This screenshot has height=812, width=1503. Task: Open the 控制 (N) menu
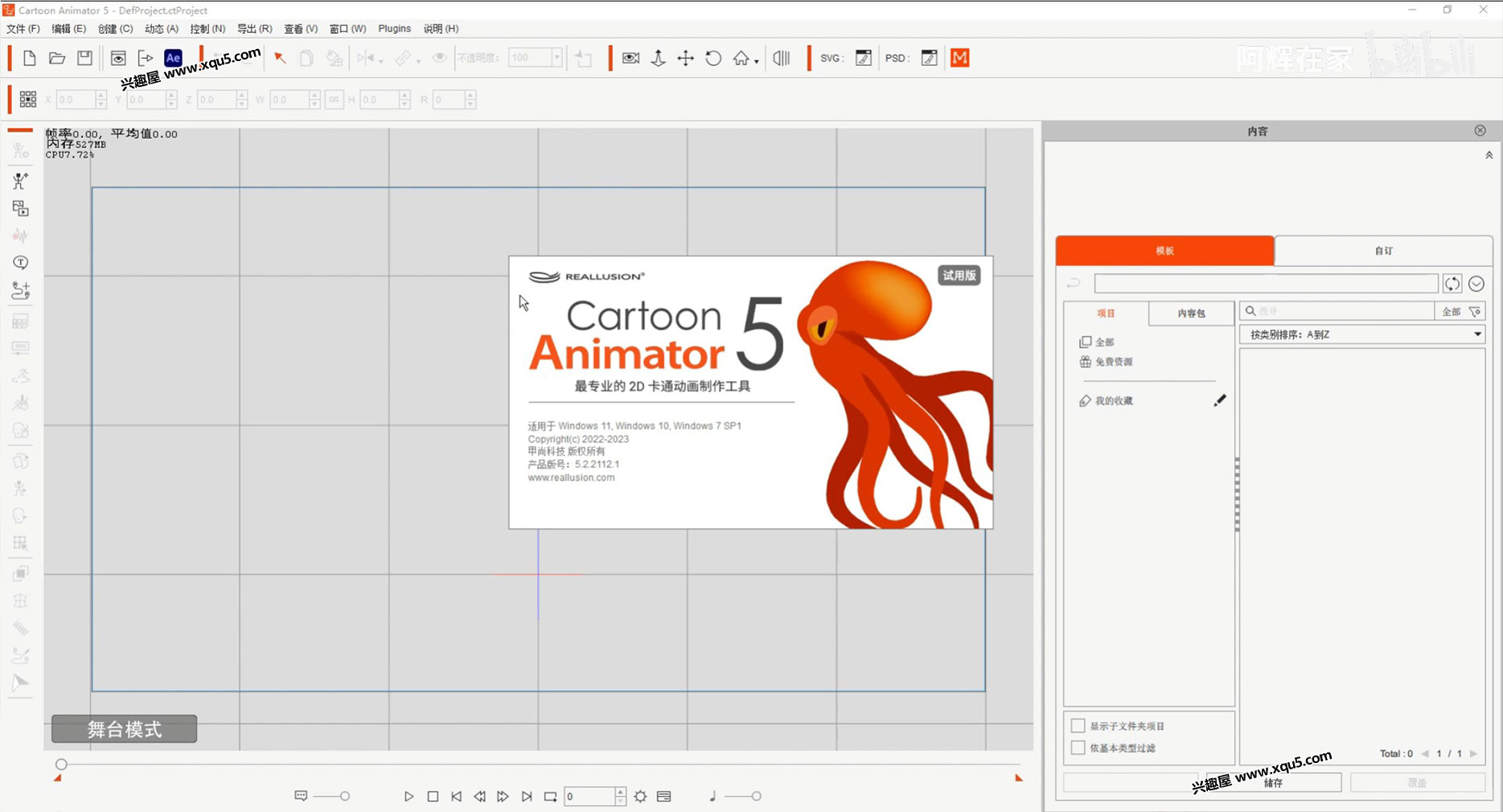pos(208,28)
